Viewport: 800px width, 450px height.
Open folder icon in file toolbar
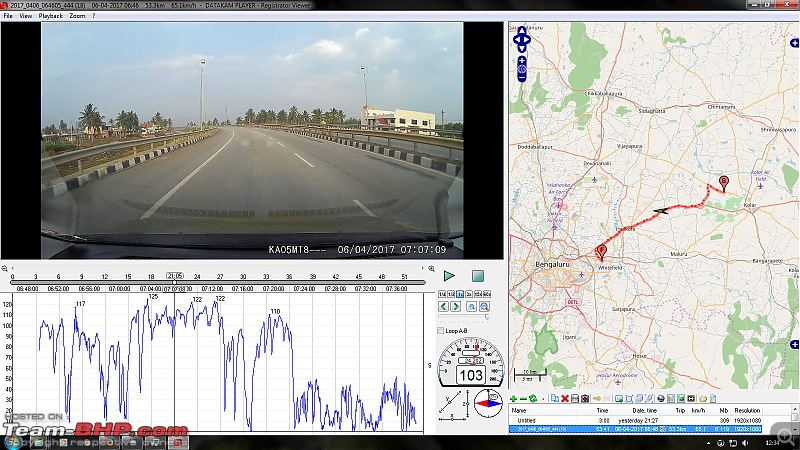(x=703, y=398)
